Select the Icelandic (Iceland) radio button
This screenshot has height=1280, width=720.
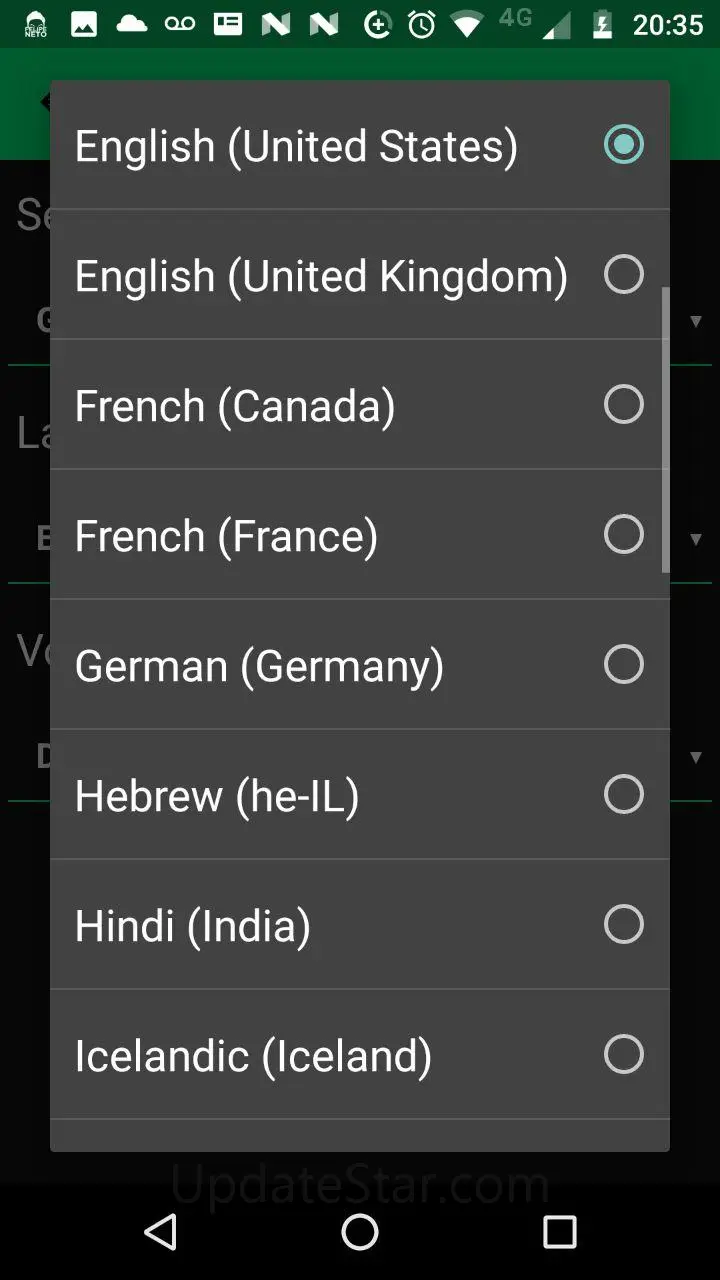[x=623, y=1054]
